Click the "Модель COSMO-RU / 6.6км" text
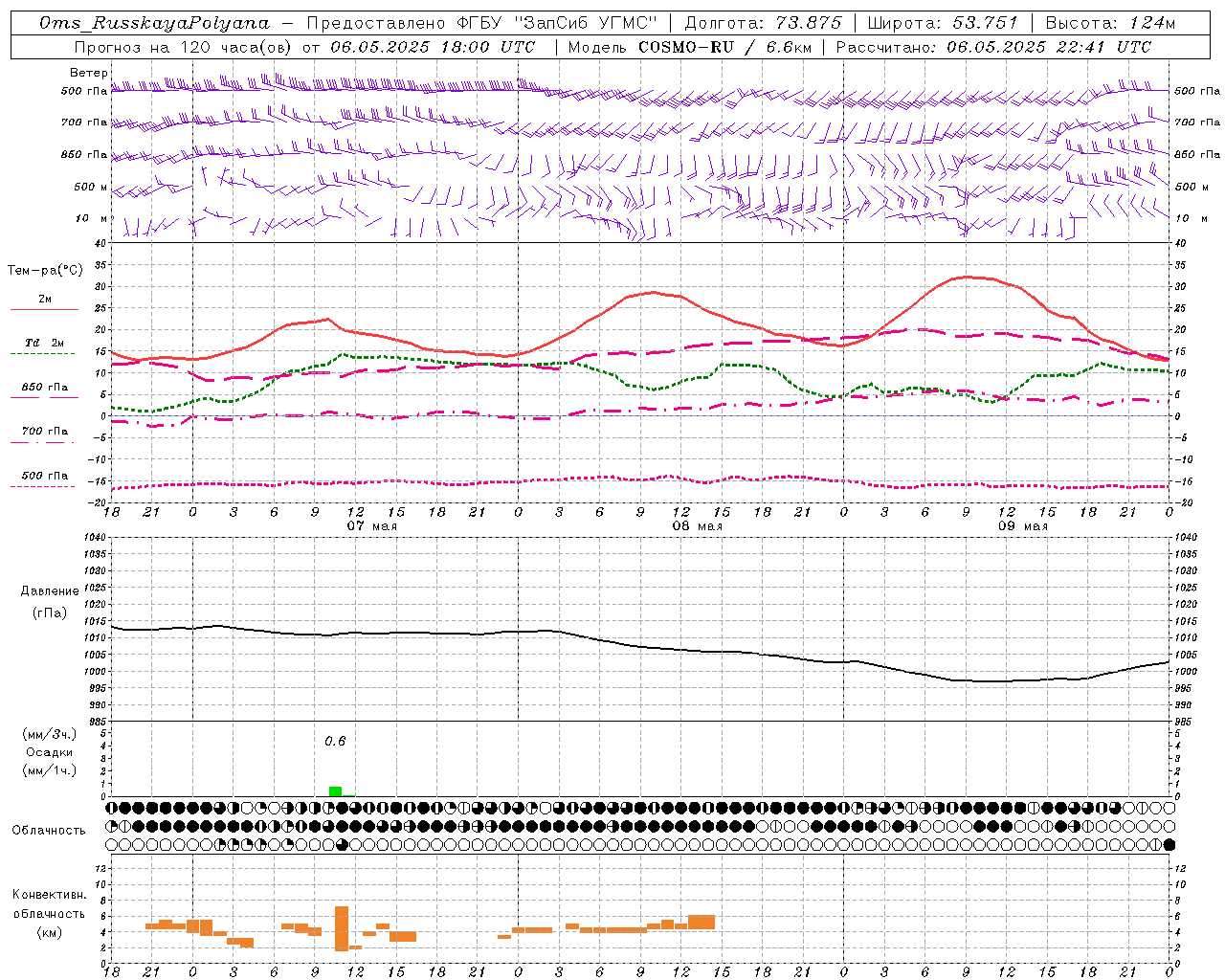The width and height of the screenshot is (1225, 980). [689, 47]
